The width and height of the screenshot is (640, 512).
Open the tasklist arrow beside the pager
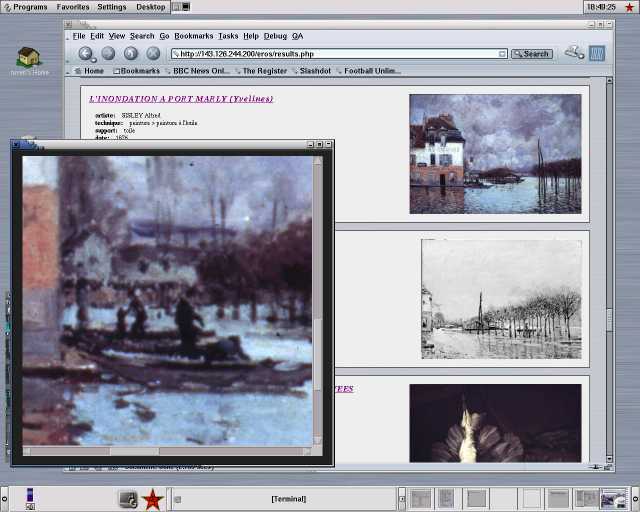402,499
